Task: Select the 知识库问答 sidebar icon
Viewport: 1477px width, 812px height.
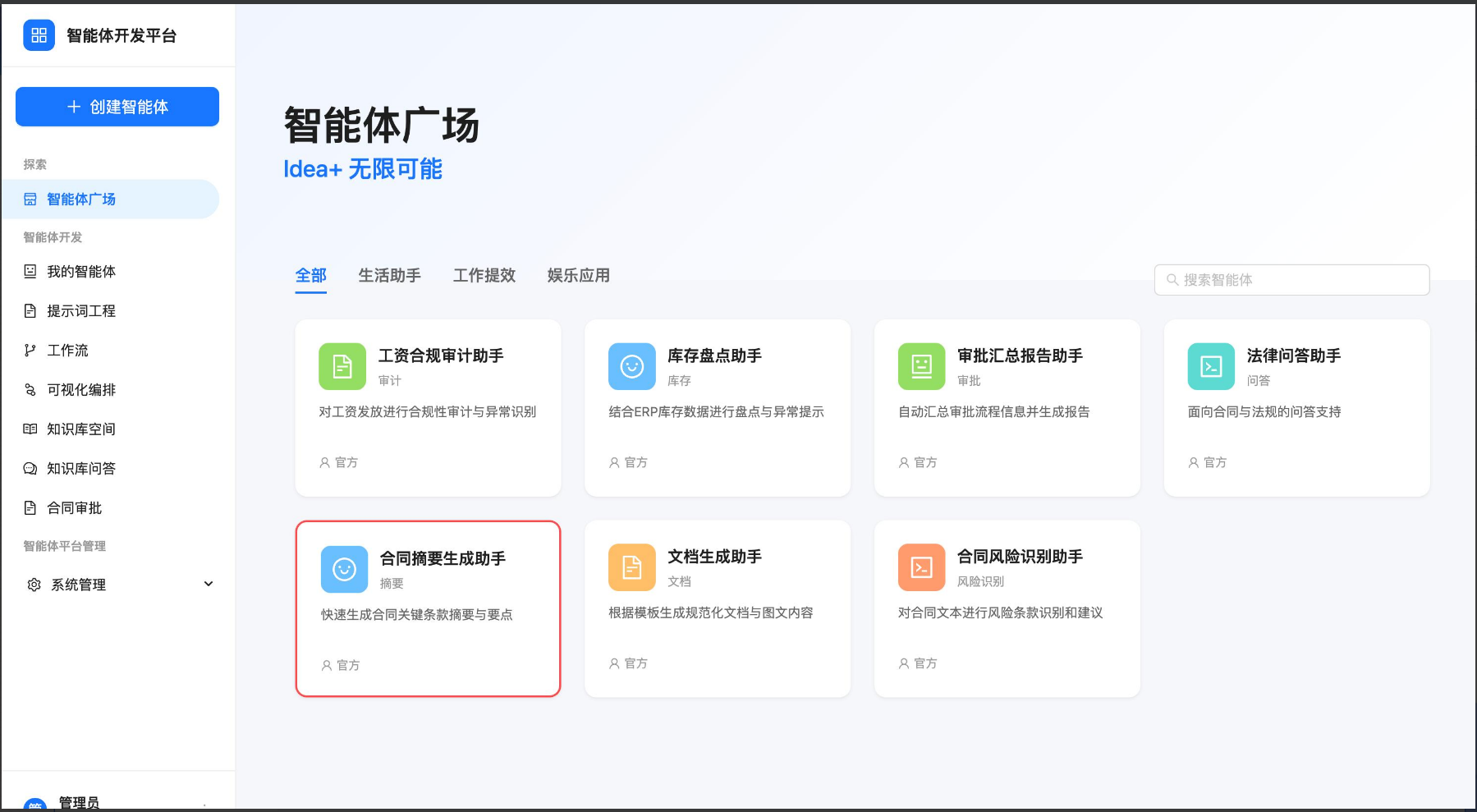Action: pos(30,468)
